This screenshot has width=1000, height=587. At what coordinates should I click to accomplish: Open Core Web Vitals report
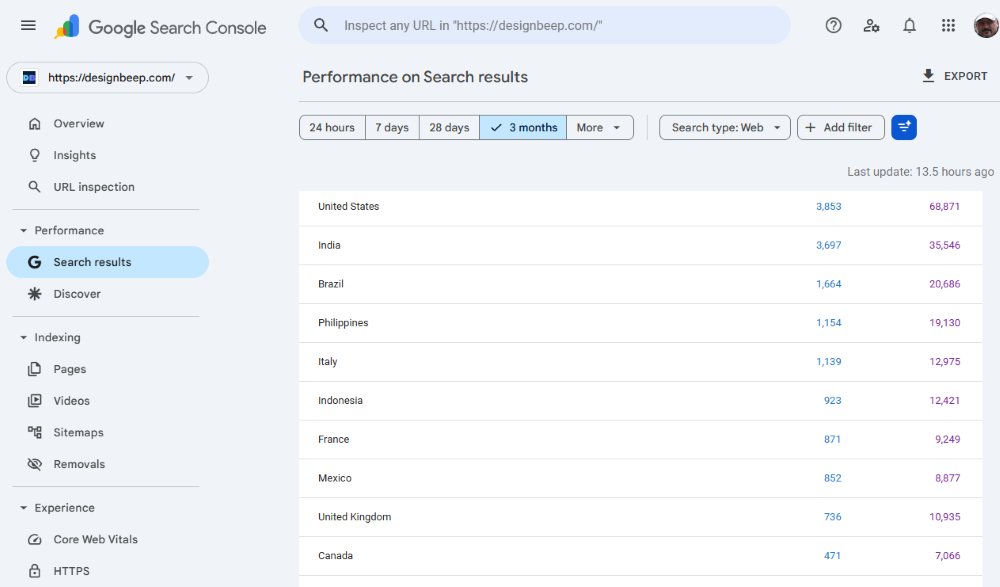(95, 539)
